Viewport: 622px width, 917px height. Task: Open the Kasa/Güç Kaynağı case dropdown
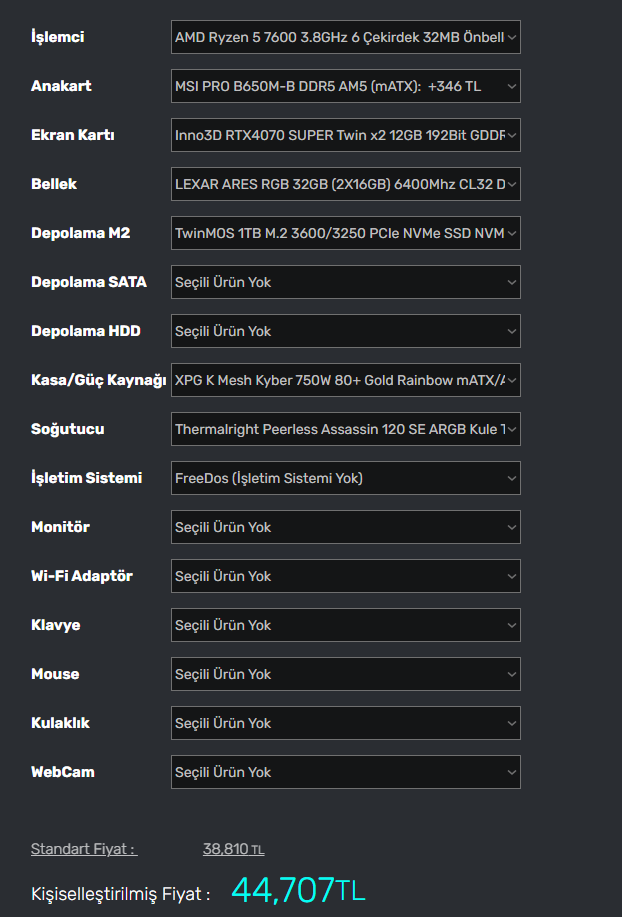[x=345, y=380]
